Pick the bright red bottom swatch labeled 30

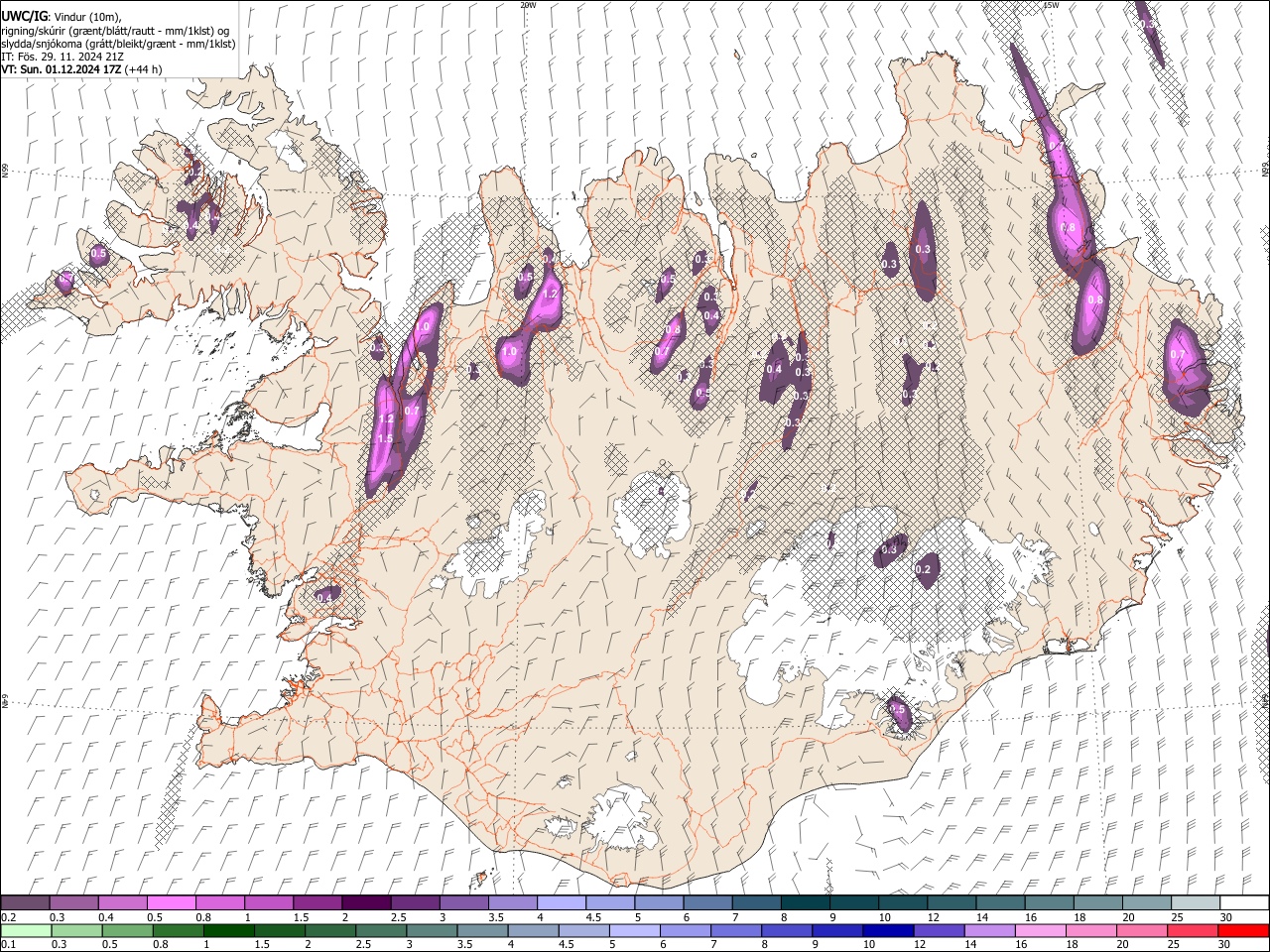[x=1242, y=930]
